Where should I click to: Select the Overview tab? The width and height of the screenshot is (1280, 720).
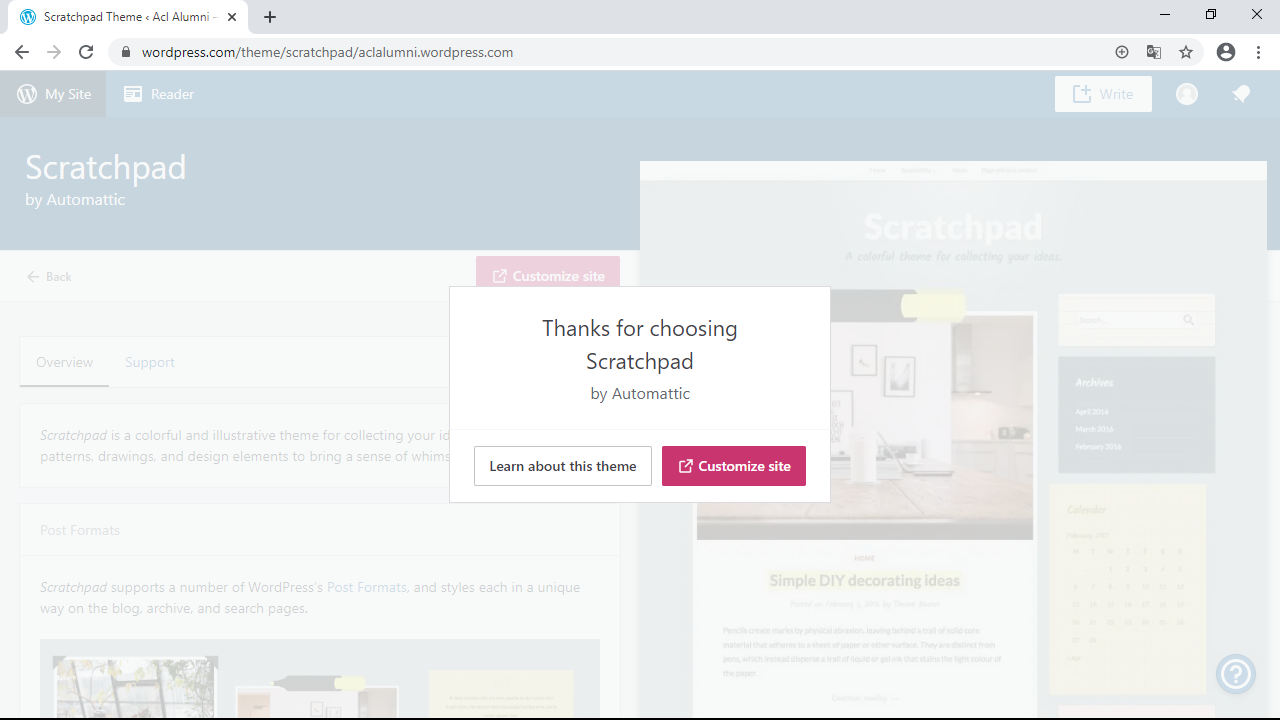64,362
